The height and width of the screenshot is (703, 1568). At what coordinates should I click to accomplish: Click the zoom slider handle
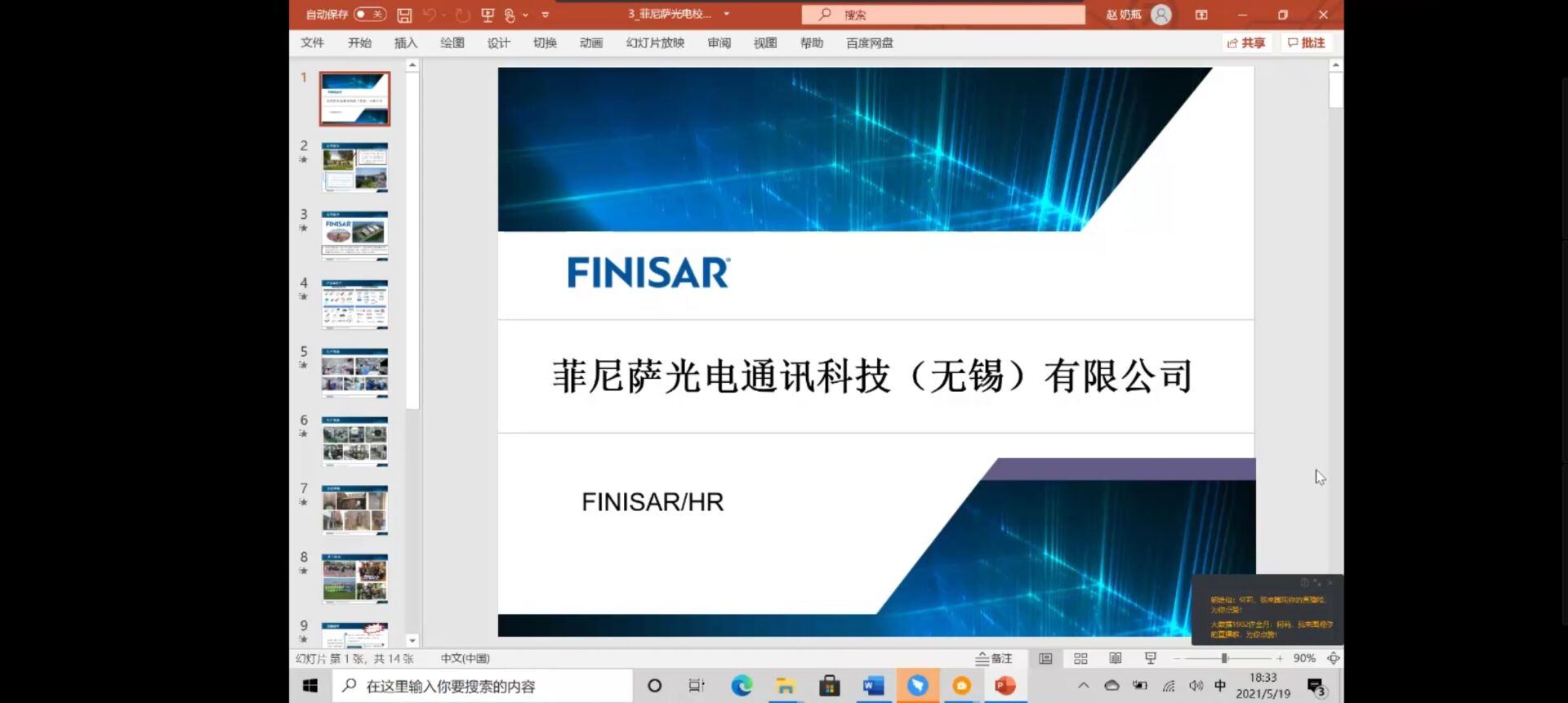(1224, 658)
